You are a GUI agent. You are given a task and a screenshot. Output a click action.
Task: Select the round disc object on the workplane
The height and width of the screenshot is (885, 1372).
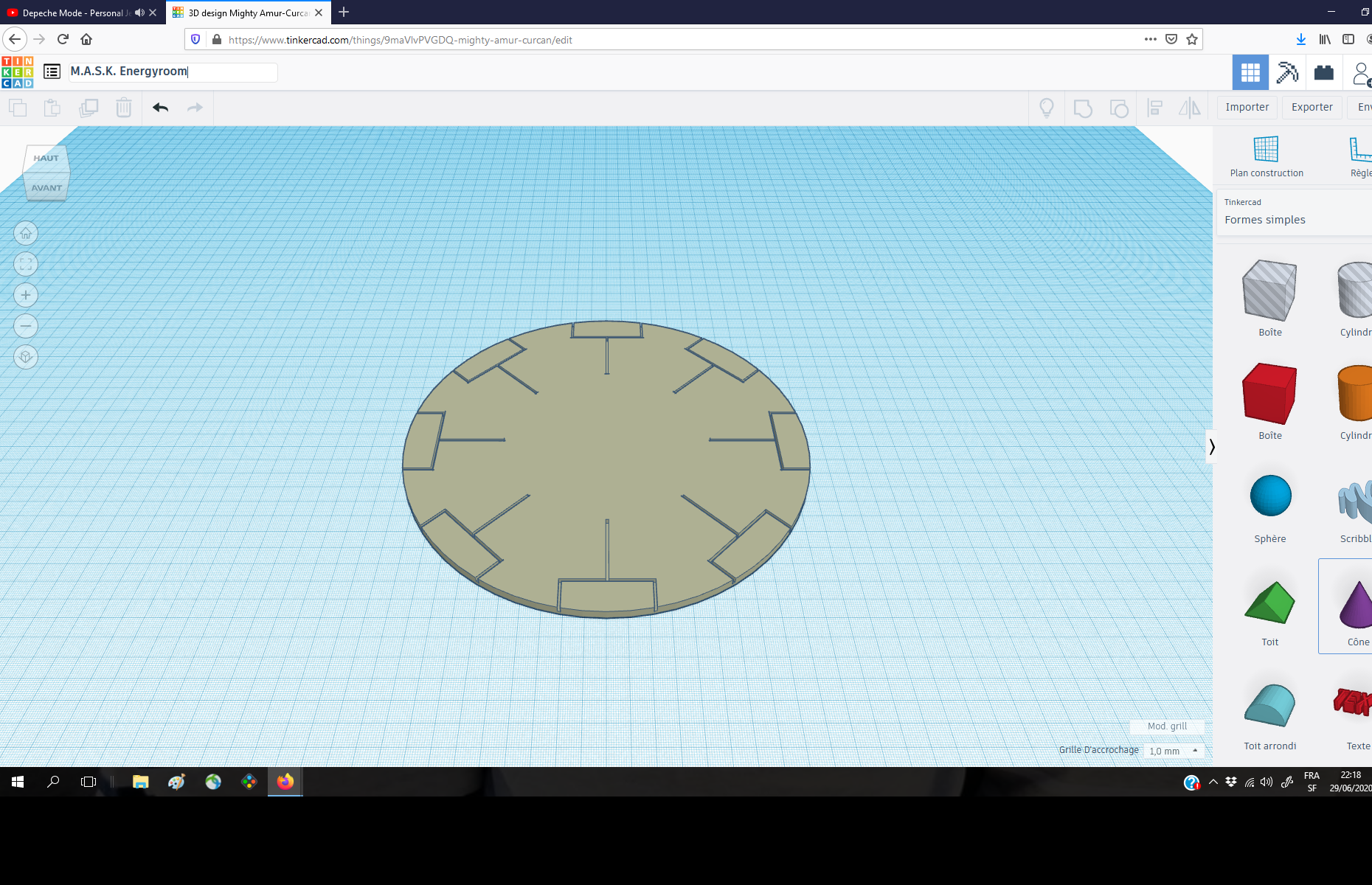click(x=606, y=469)
